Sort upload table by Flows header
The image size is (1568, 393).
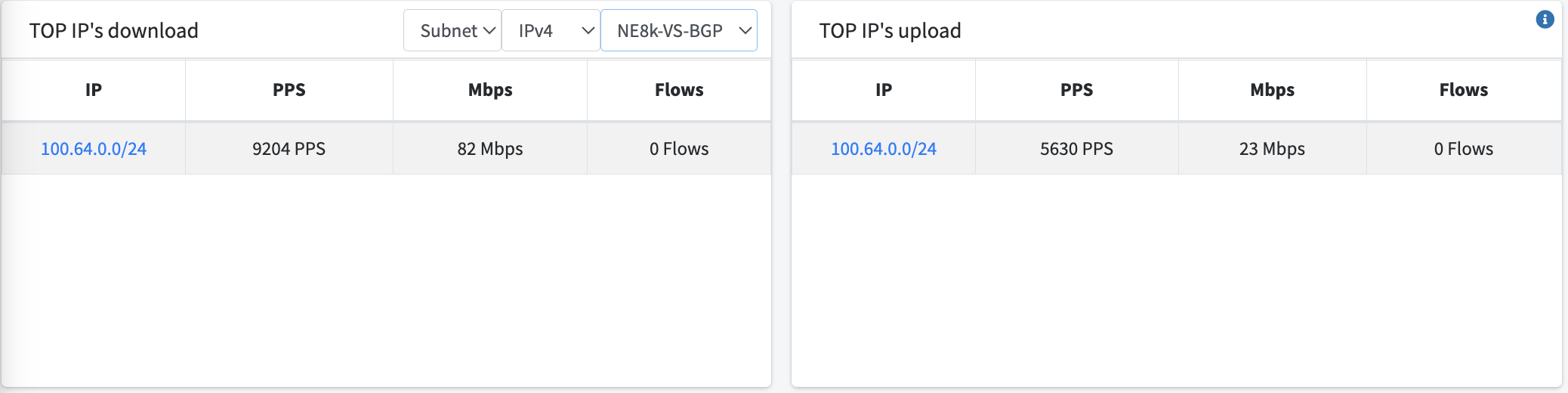[1464, 90]
